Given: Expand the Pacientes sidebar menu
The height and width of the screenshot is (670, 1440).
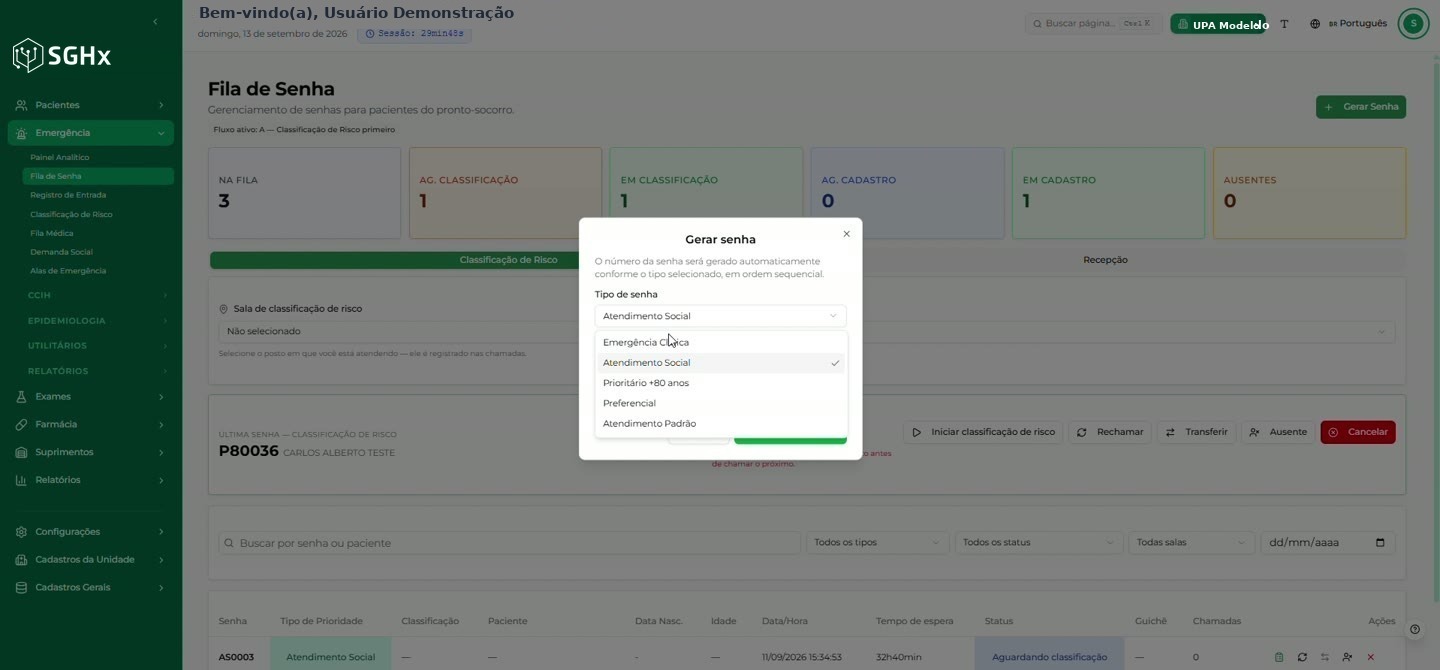Looking at the screenshot, I should click(90, 105).
